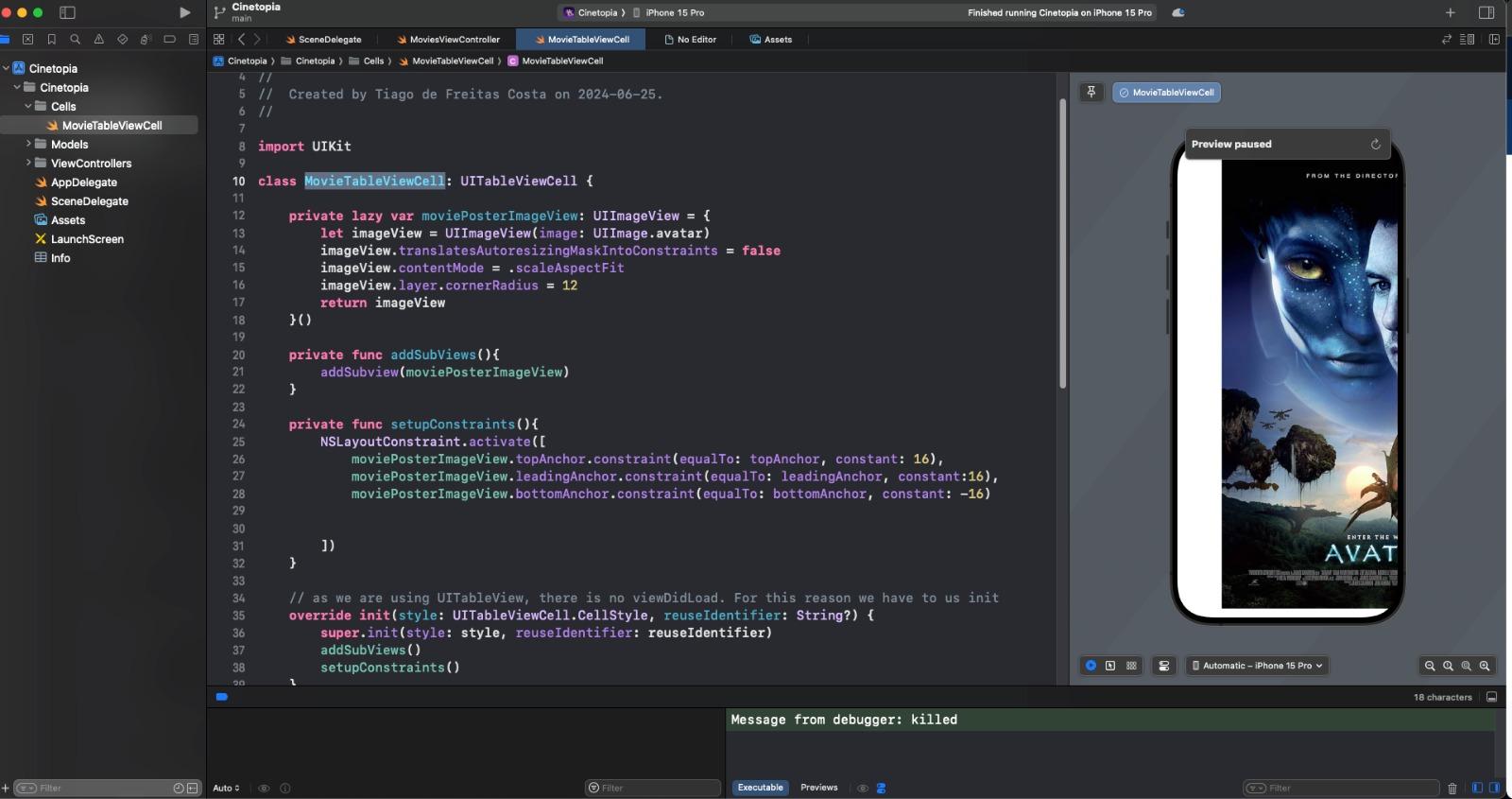Switch to the MoviesViewController tab

pos(449,39)
